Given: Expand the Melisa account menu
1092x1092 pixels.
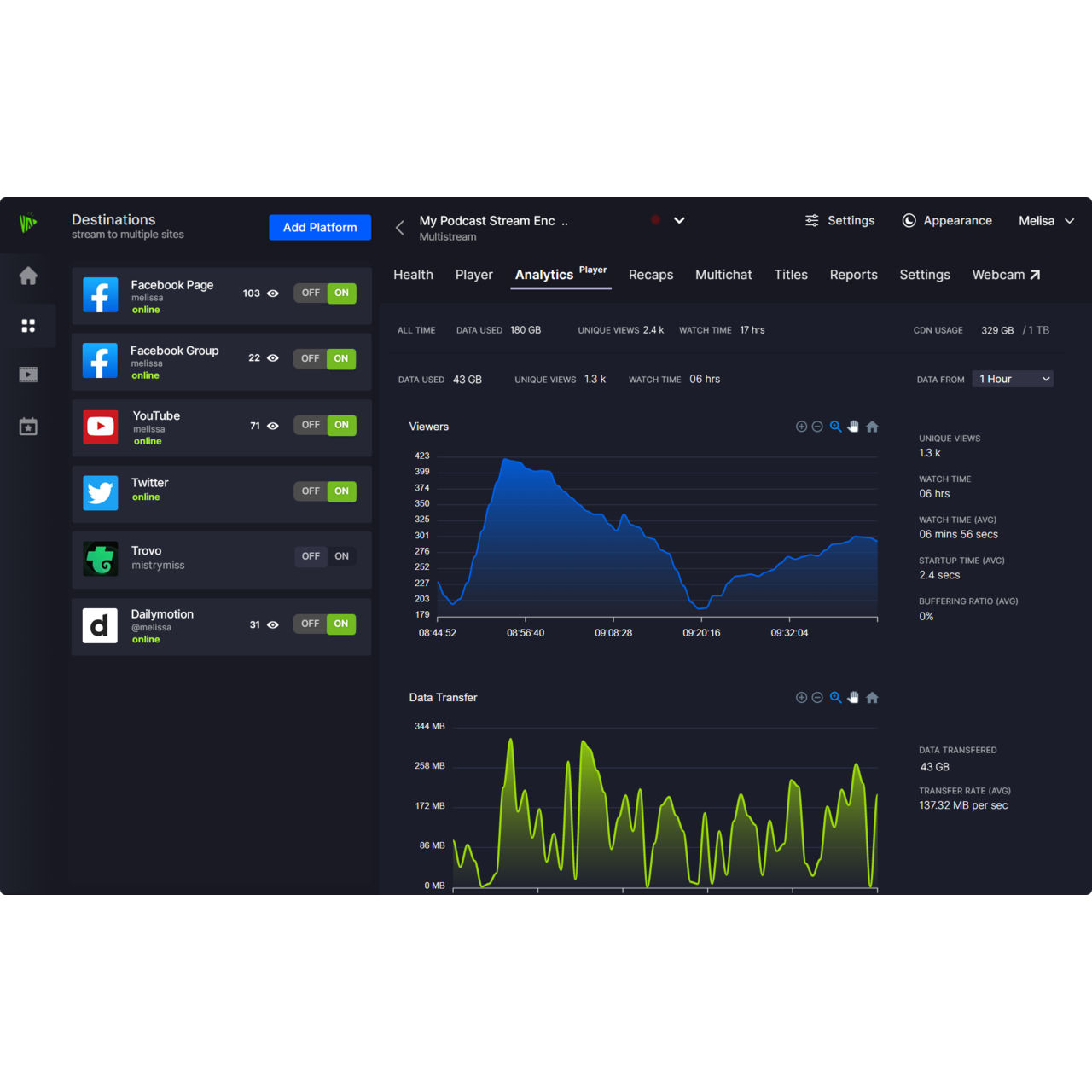Looking at the screenshot, I should coord(1046,221).
